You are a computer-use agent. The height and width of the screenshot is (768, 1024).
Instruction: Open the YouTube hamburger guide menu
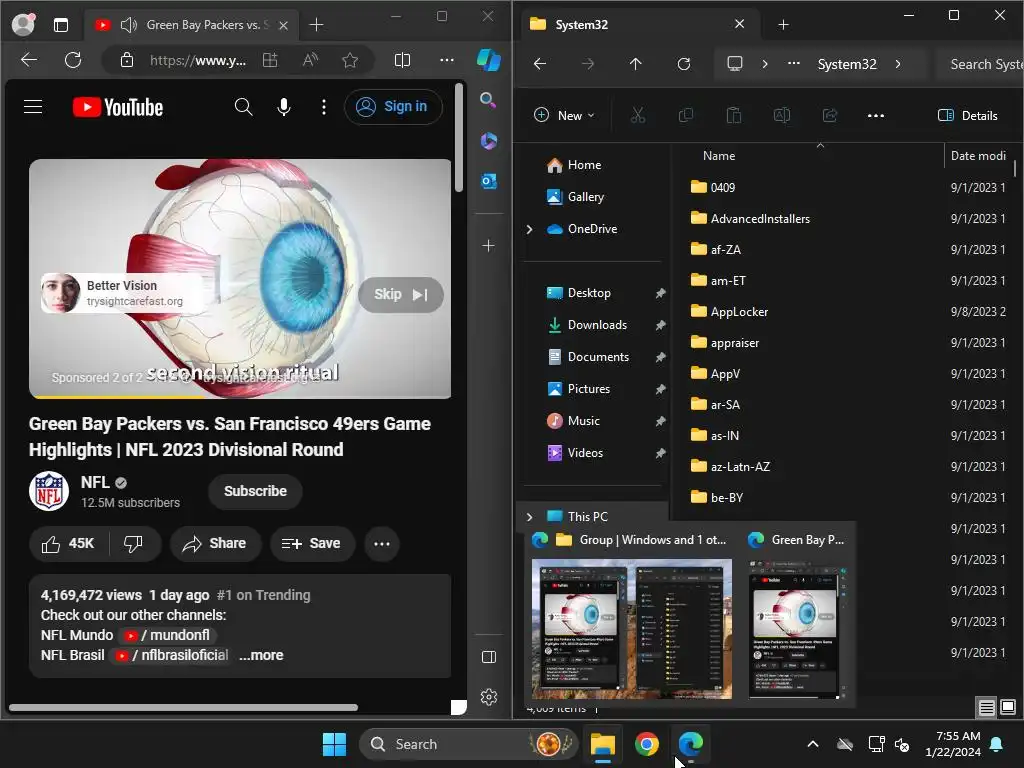pyautogui.click(x=33, y=106)
